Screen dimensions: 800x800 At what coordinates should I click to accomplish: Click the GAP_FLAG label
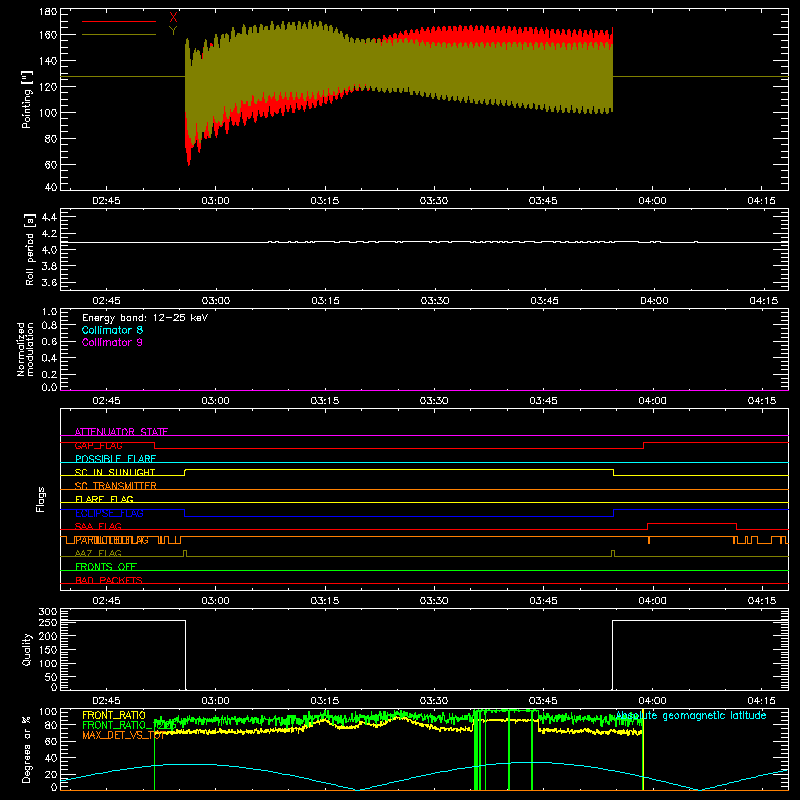coord(99,445)
